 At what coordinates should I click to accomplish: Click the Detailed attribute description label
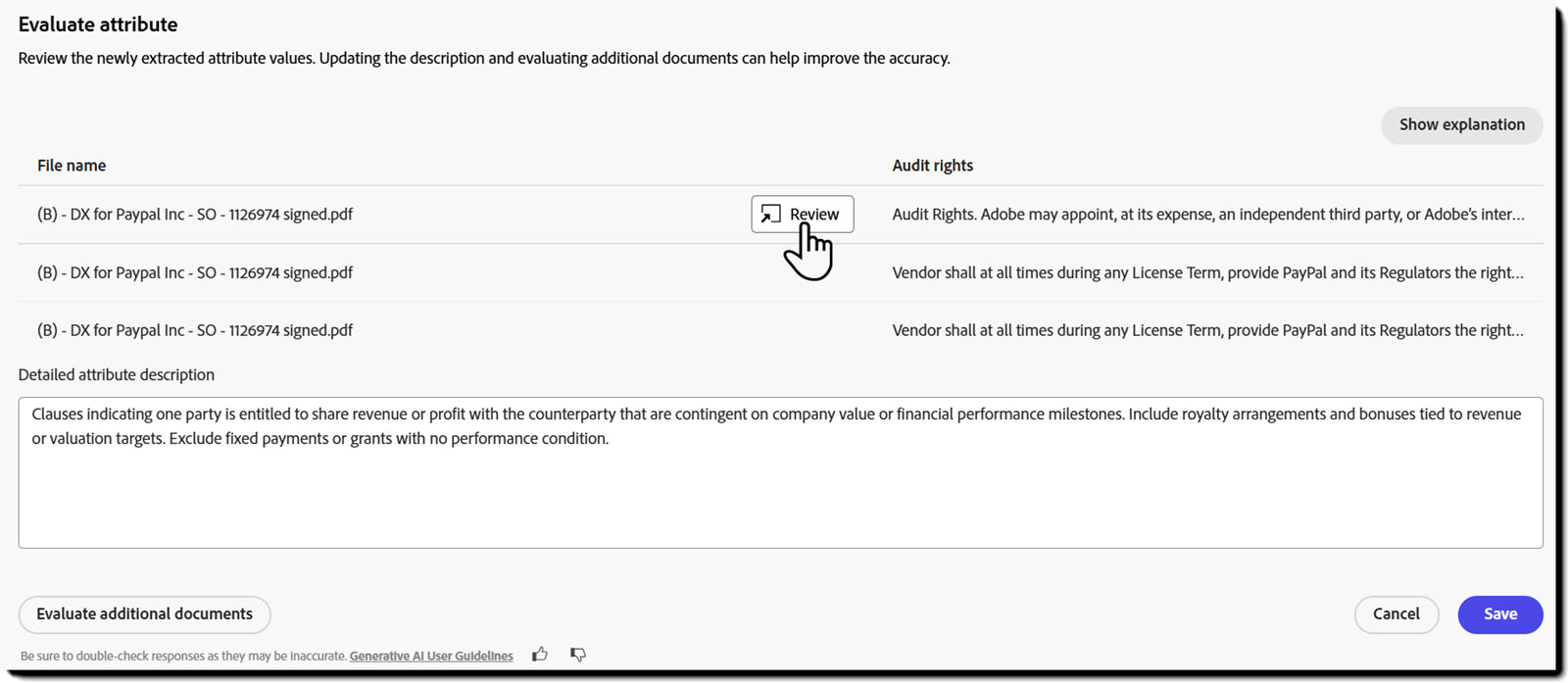click(116, 374)
